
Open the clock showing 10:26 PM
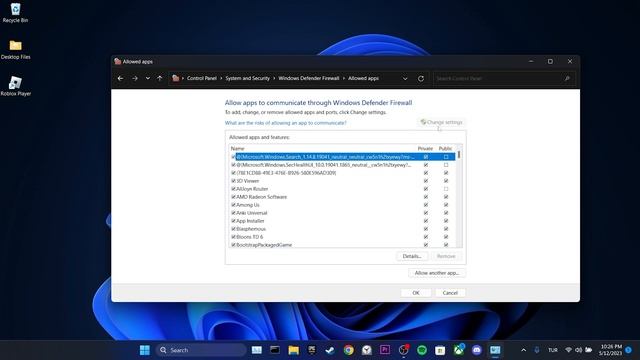[x=611, y=350]
